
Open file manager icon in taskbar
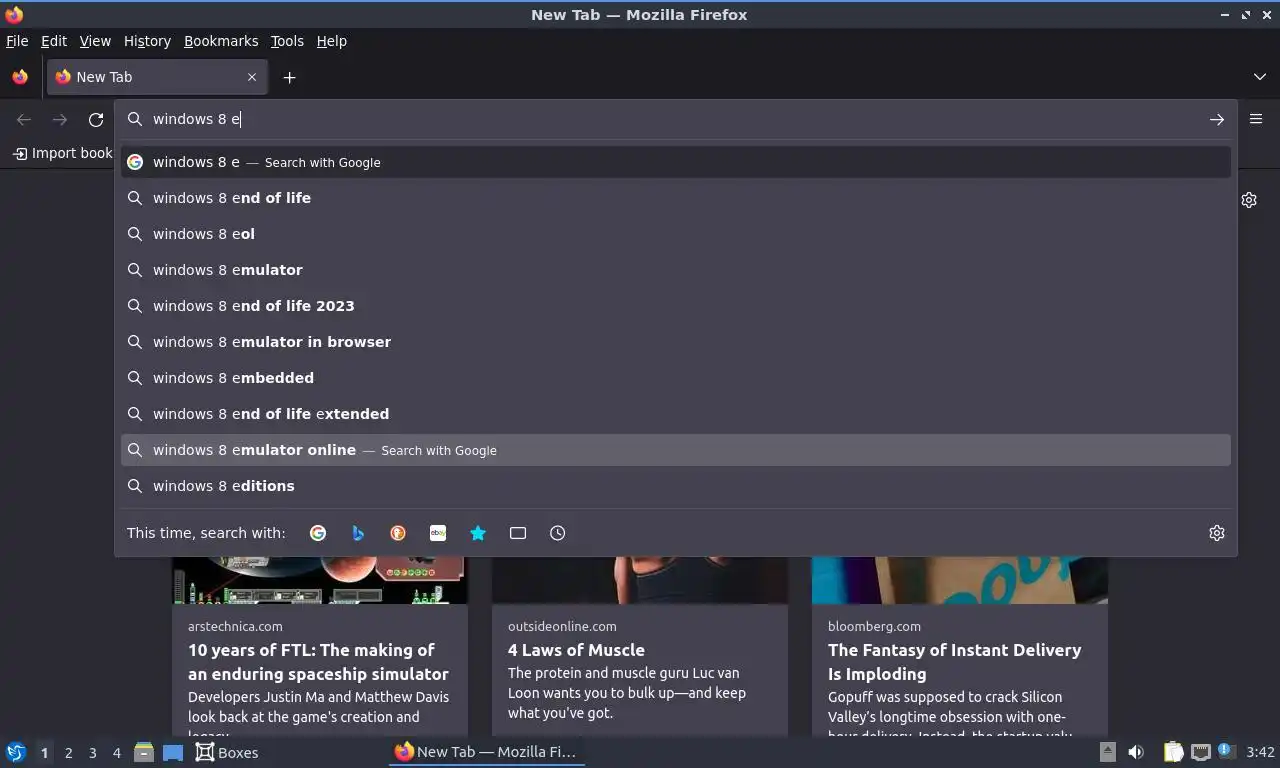point(144,752)
